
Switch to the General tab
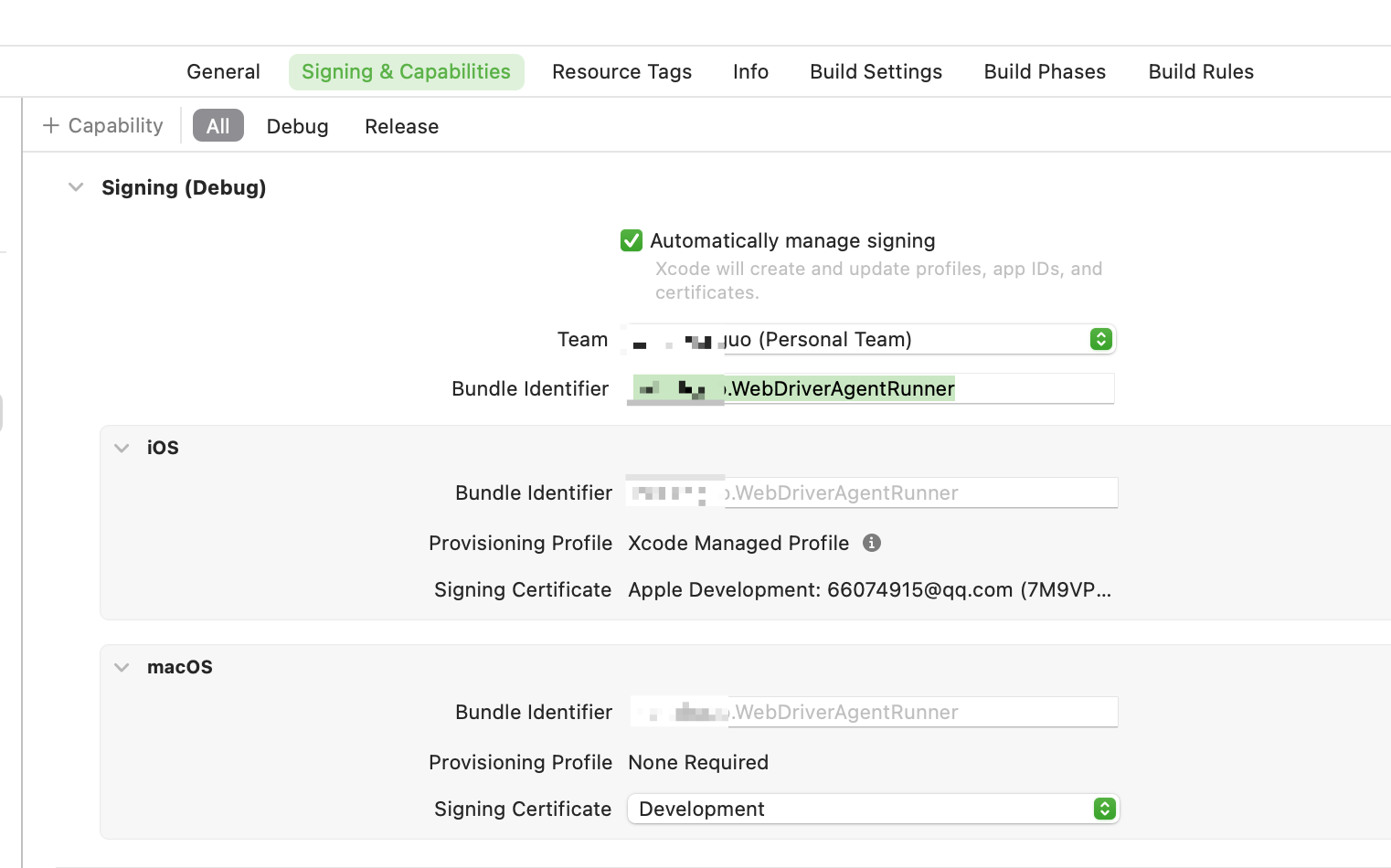pos(223,71)
